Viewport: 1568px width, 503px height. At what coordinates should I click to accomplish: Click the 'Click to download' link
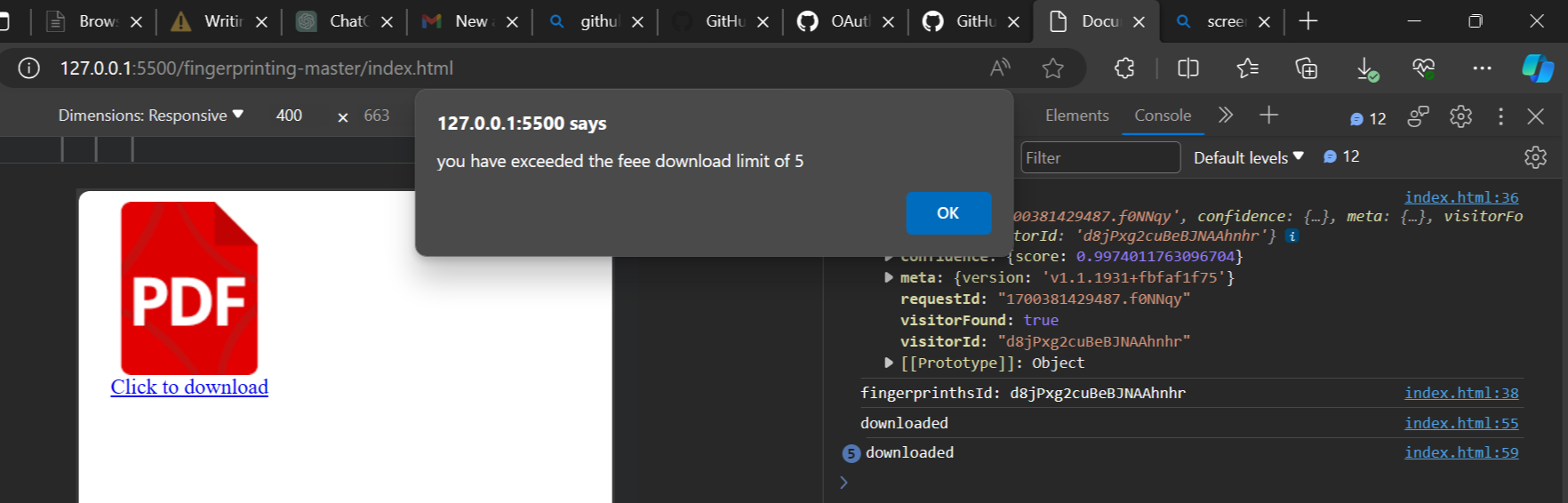pyautogui.click(x=189, y=387)
